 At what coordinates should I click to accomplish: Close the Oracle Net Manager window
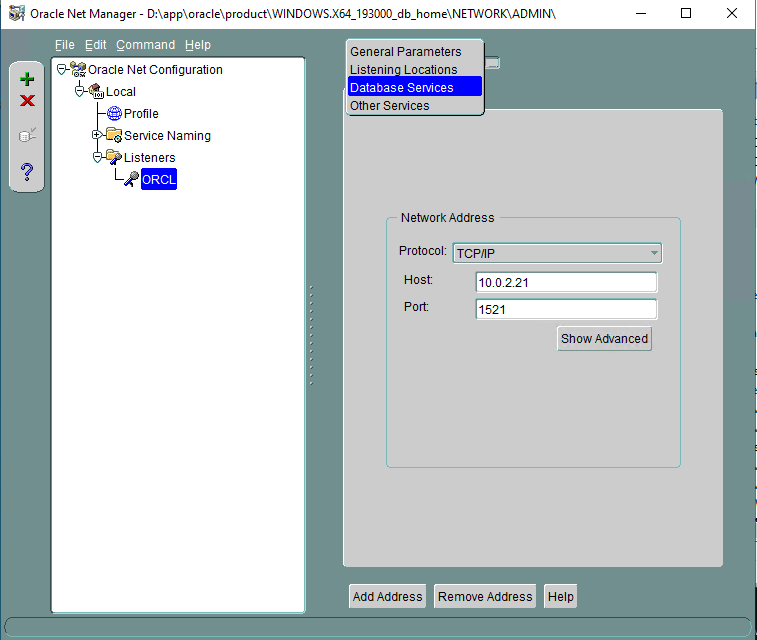pos(732,14)
